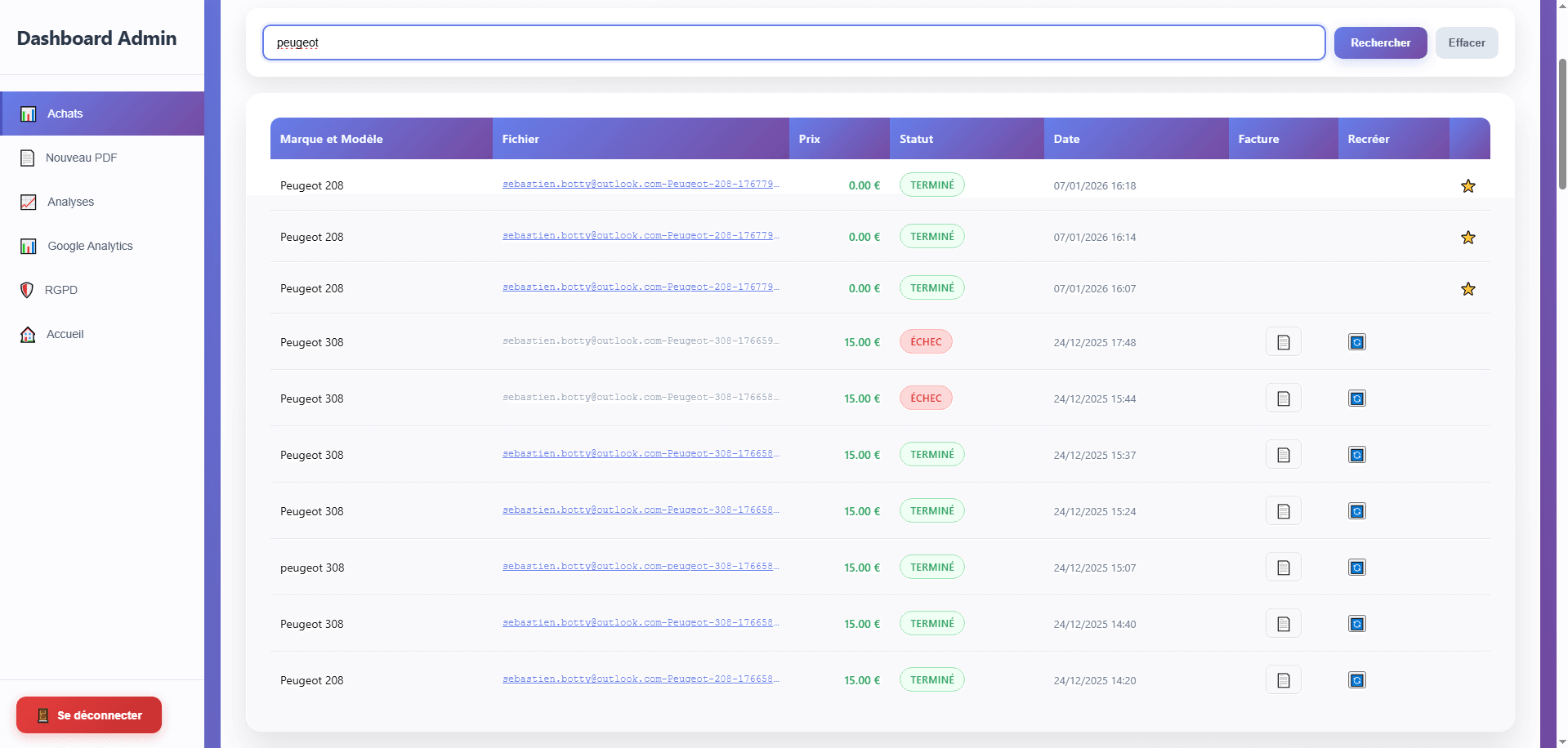Open invoice for purchase dated 24/12/2025 15:44
The height and width of the screenshot is (748, 1568).
coord(1283,398)
